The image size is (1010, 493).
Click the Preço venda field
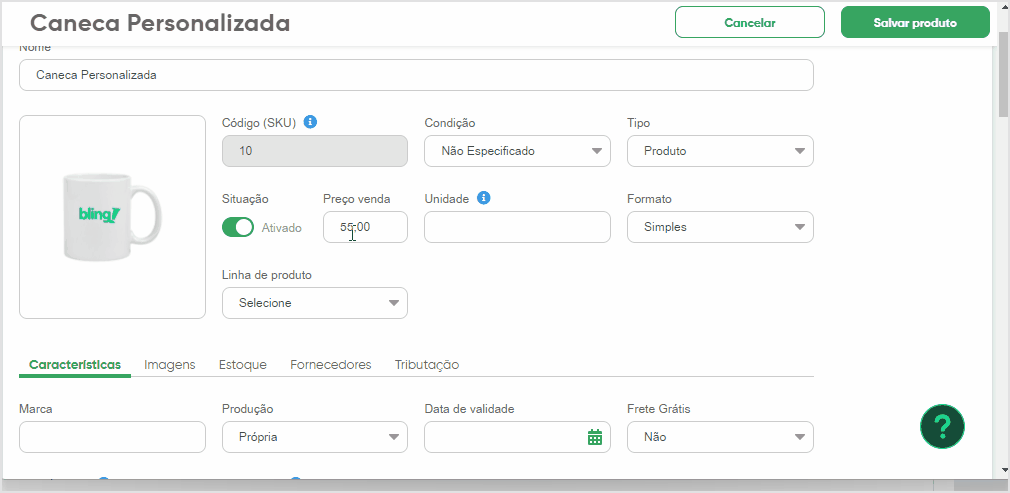click(x=365, y=227)
